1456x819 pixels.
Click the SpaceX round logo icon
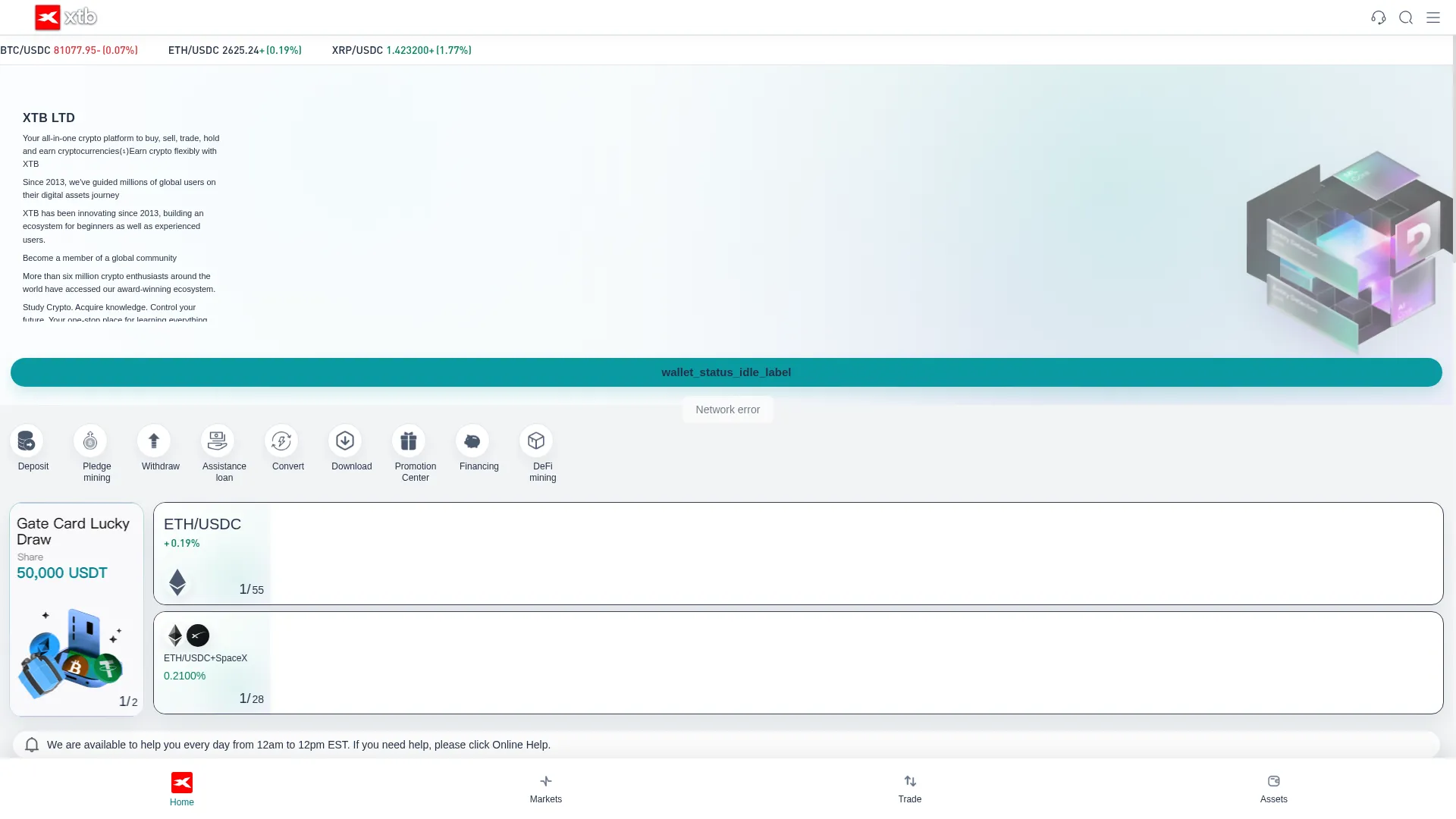198,635
